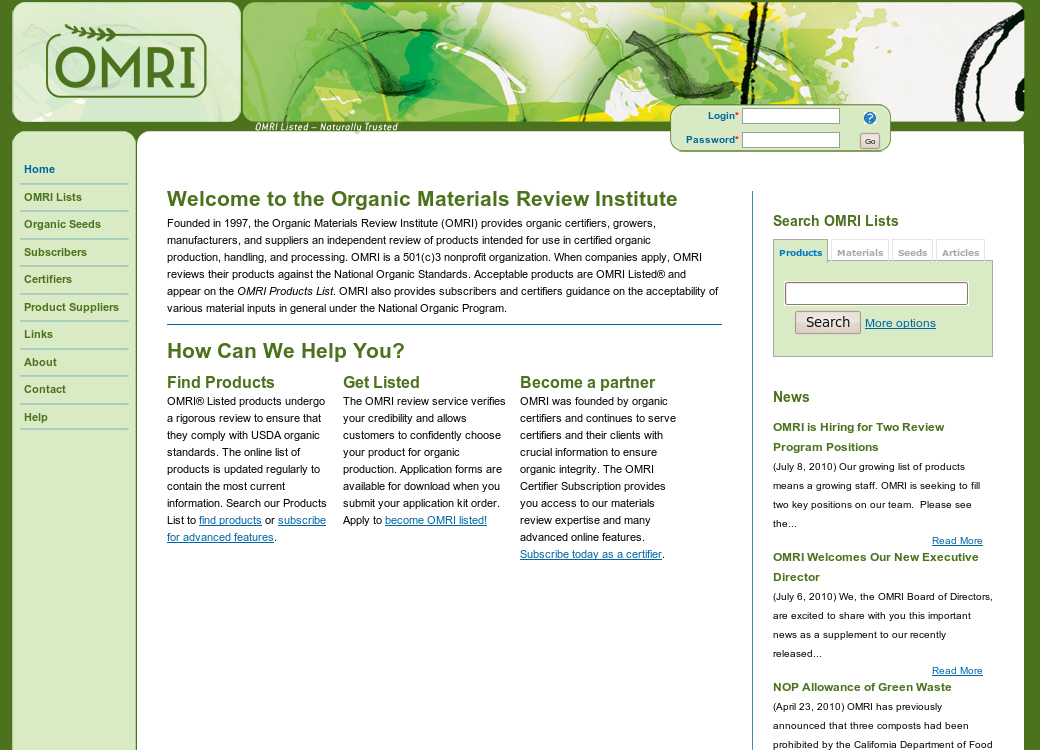Follow subscribe for advanced features link

point(246,529)
